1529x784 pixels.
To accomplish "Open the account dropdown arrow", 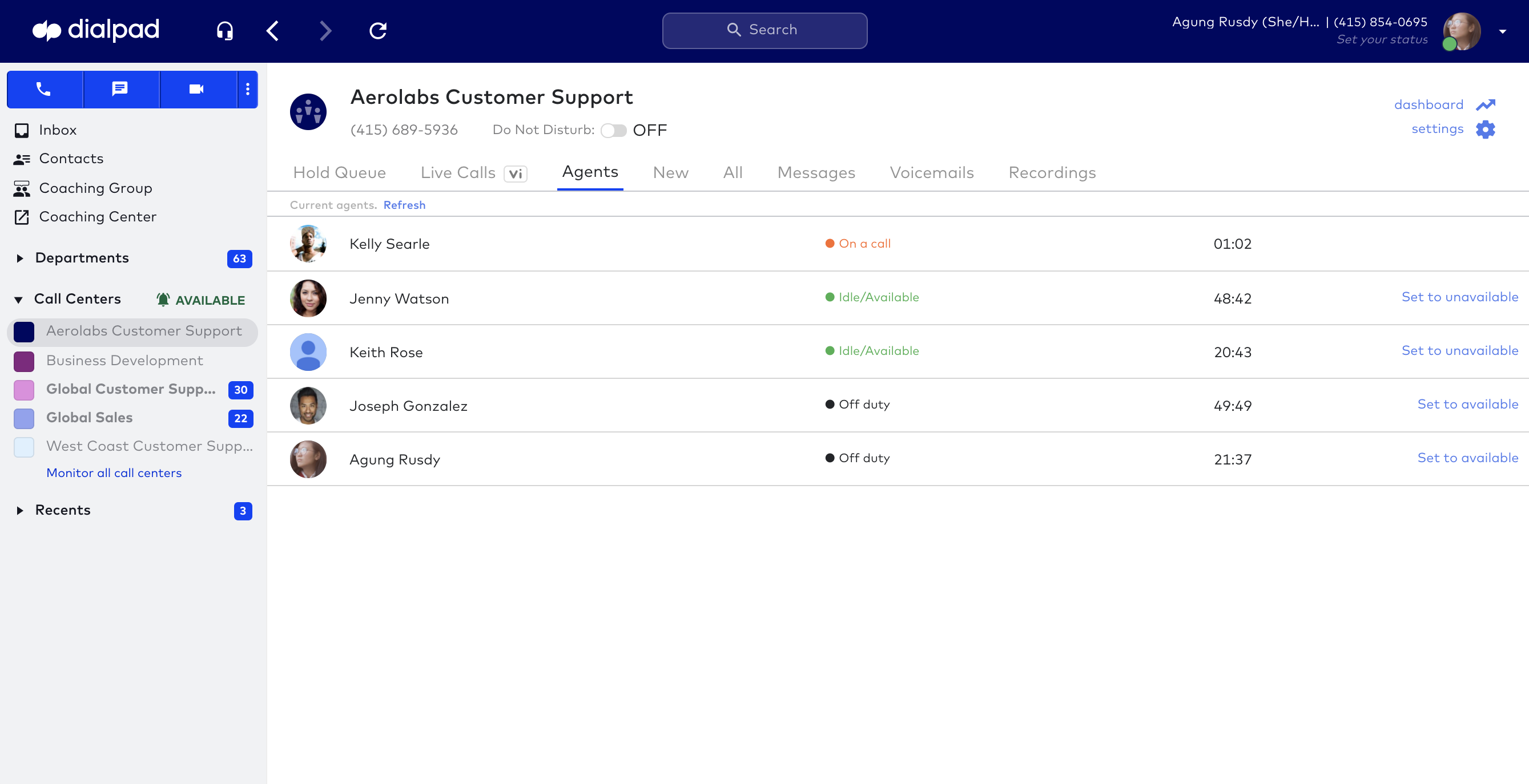I will tap(1502, 31).
